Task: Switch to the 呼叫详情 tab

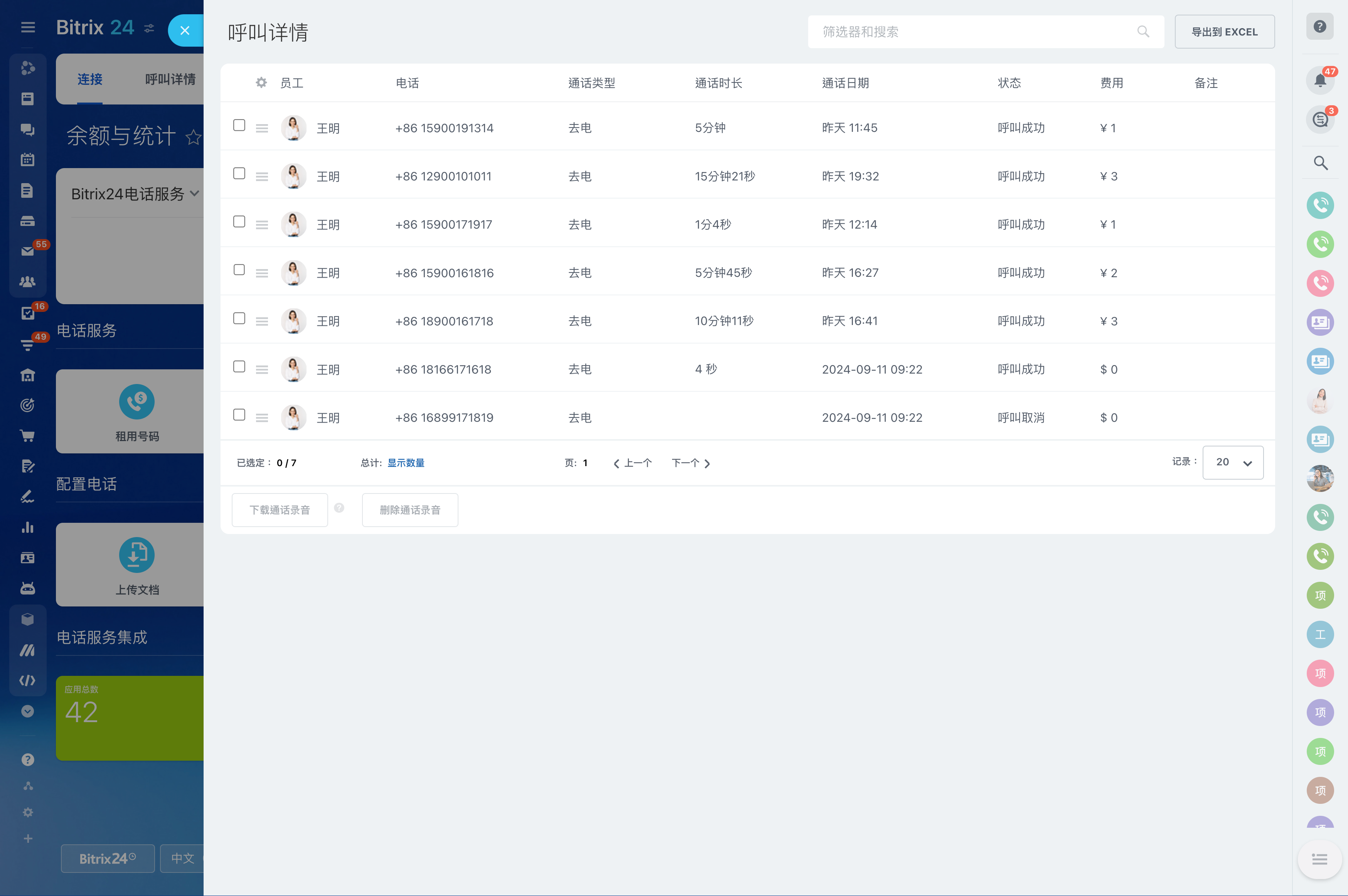Action: tap(170, 79)
